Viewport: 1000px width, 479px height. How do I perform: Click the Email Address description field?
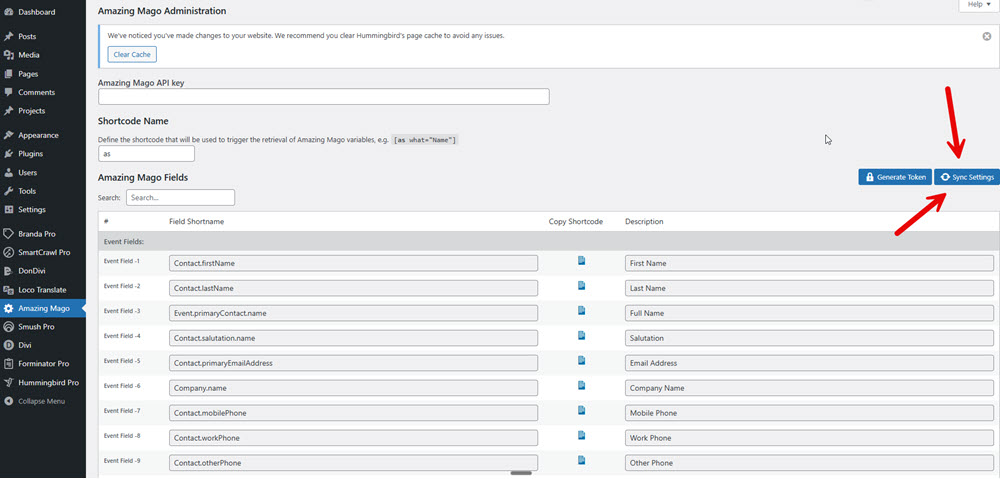[809, 363]
